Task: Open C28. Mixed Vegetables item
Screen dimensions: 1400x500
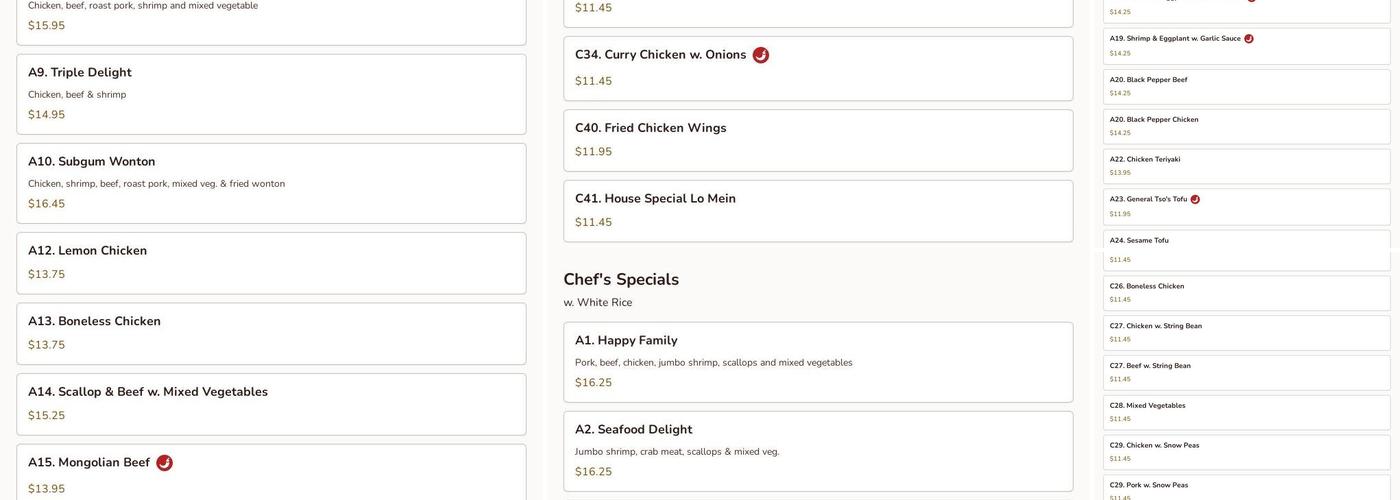Action: [x=1246, y=412]
